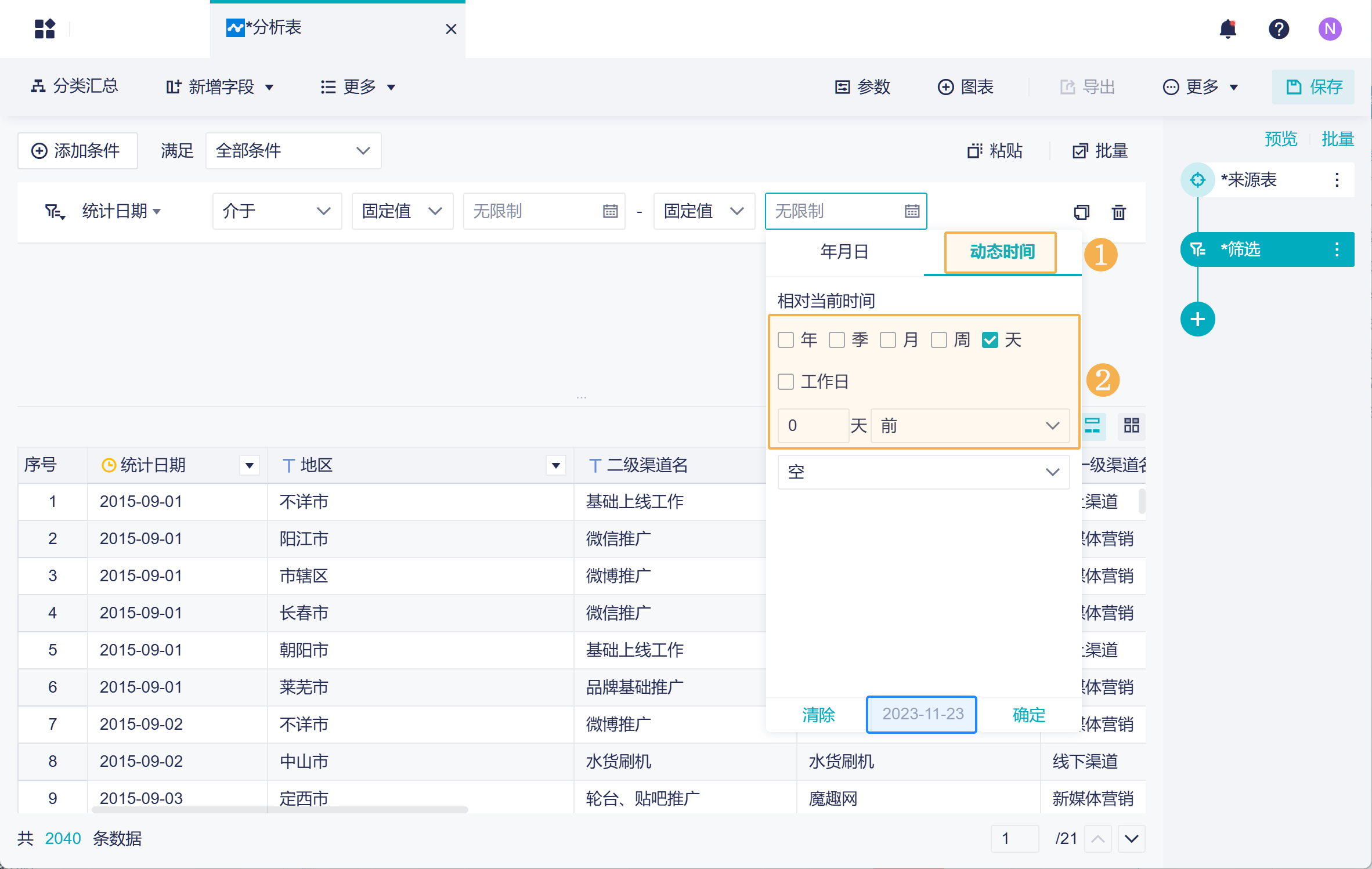Screen dimensions: 1372x869
Task: Expand the 前 direction dropdown
Action: point(969,426)
